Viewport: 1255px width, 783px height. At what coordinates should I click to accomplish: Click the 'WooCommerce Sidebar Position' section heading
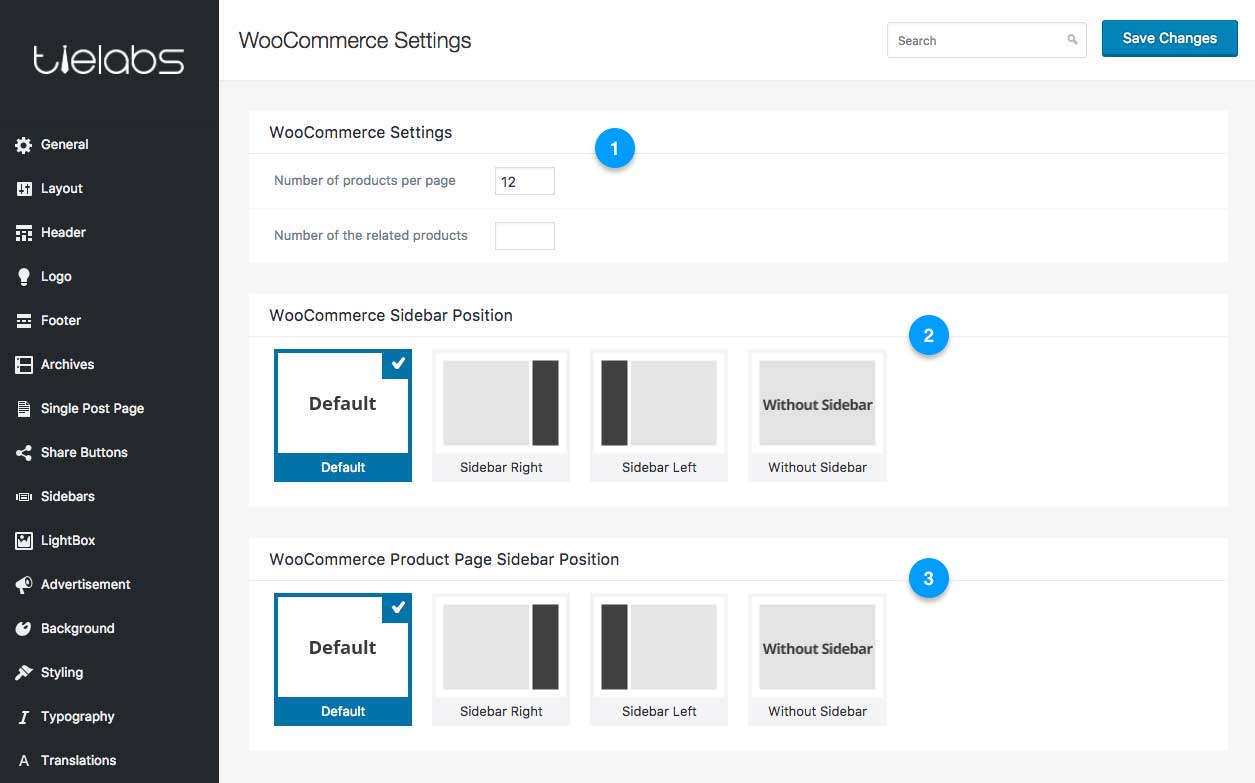click(391, 316)
